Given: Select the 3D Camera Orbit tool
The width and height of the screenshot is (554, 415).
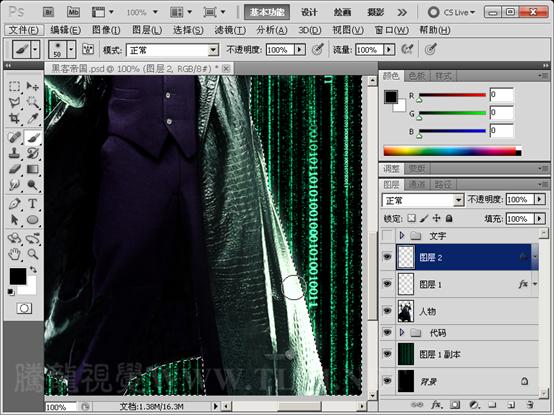Looking at the screenshot, I should coord(33,238).
